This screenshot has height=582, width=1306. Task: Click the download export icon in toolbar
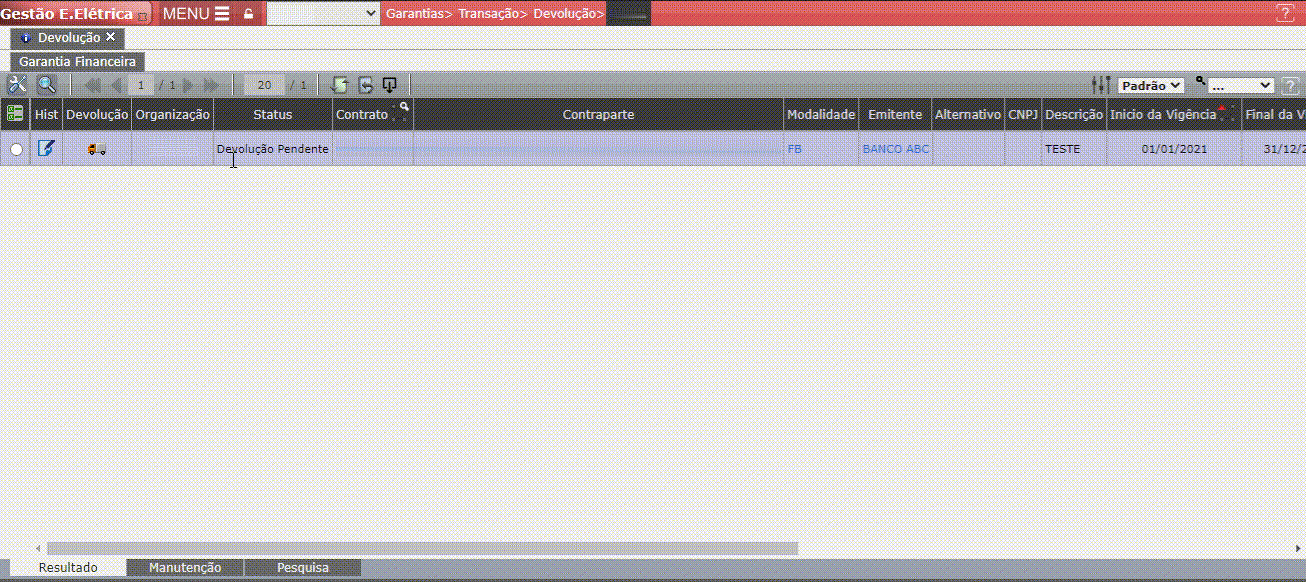[x=390, y=85]
